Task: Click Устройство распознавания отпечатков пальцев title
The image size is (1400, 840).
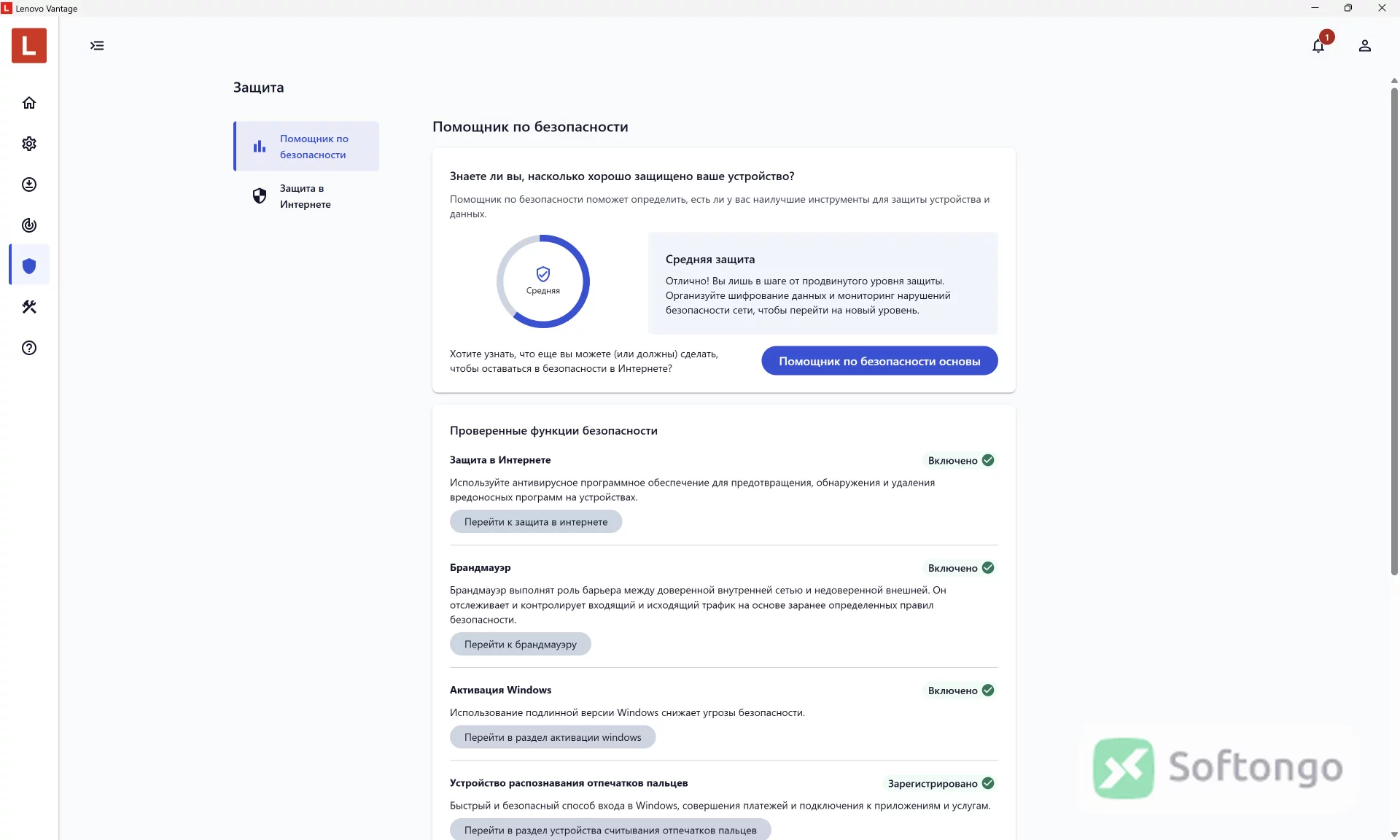Action: pos(569,783)
